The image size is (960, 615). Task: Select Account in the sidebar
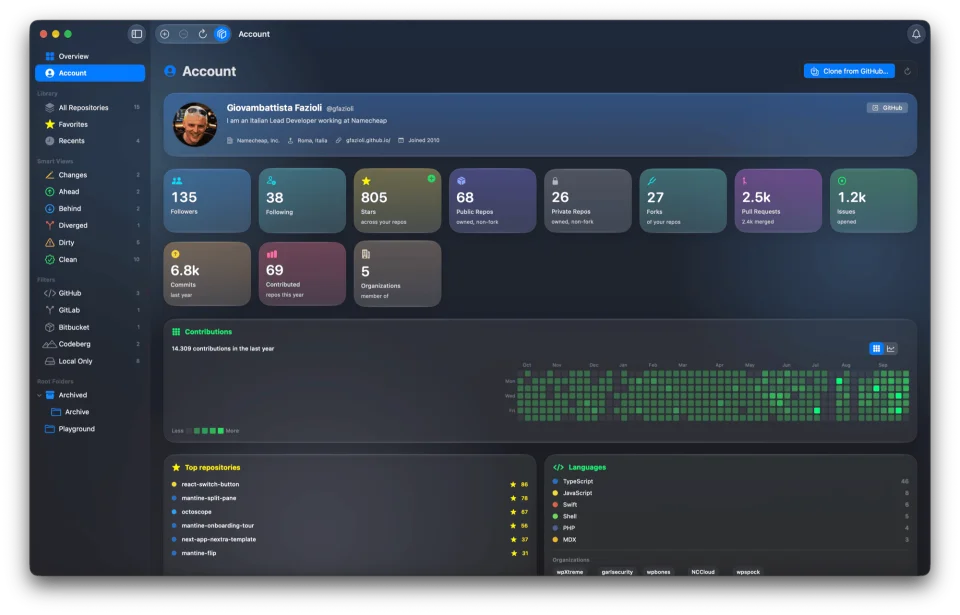click(90, 73)
